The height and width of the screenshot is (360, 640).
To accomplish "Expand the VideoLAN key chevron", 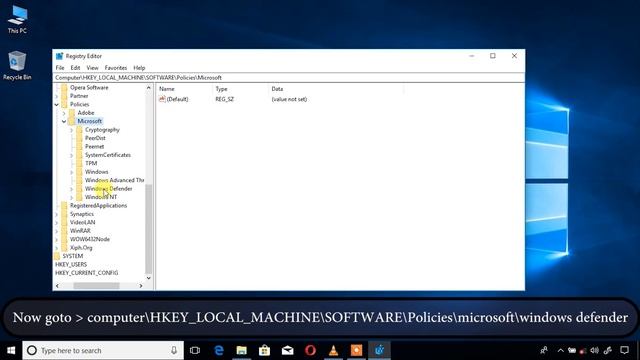I will (57, 223).
